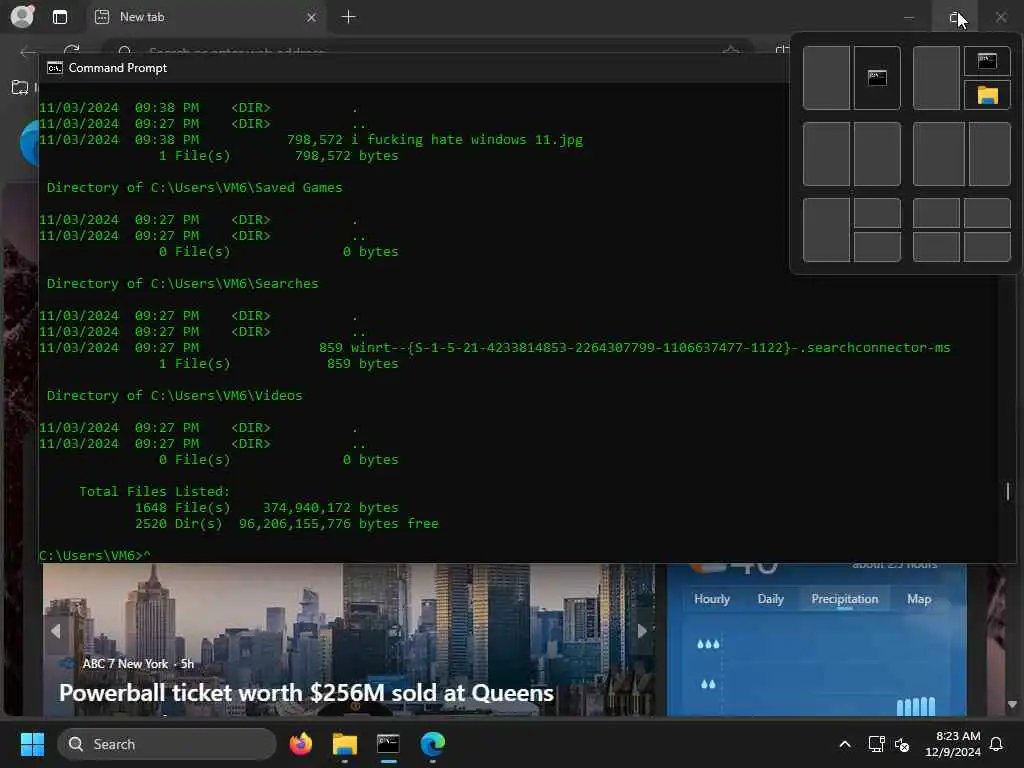
Task: Open ABC 7 New York source link
Action: click(x=125, y=664)
